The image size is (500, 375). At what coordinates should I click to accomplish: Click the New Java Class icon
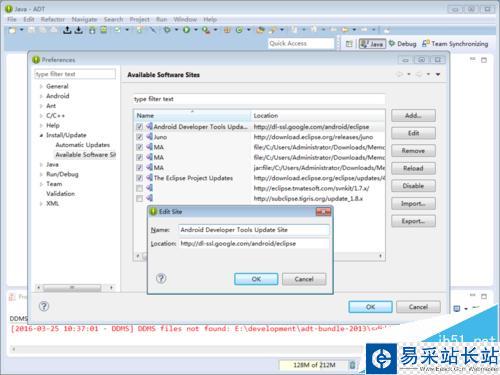(239, 30)
